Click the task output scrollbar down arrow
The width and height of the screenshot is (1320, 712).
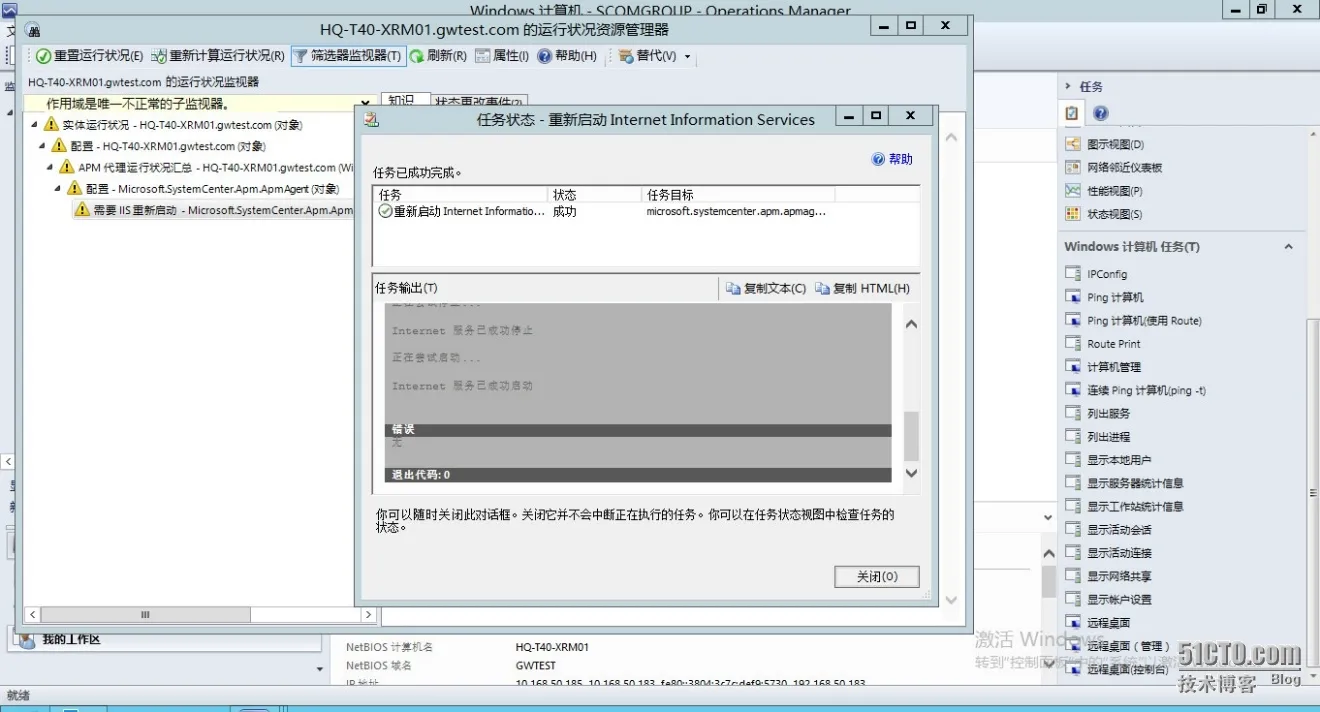(909, 472)
